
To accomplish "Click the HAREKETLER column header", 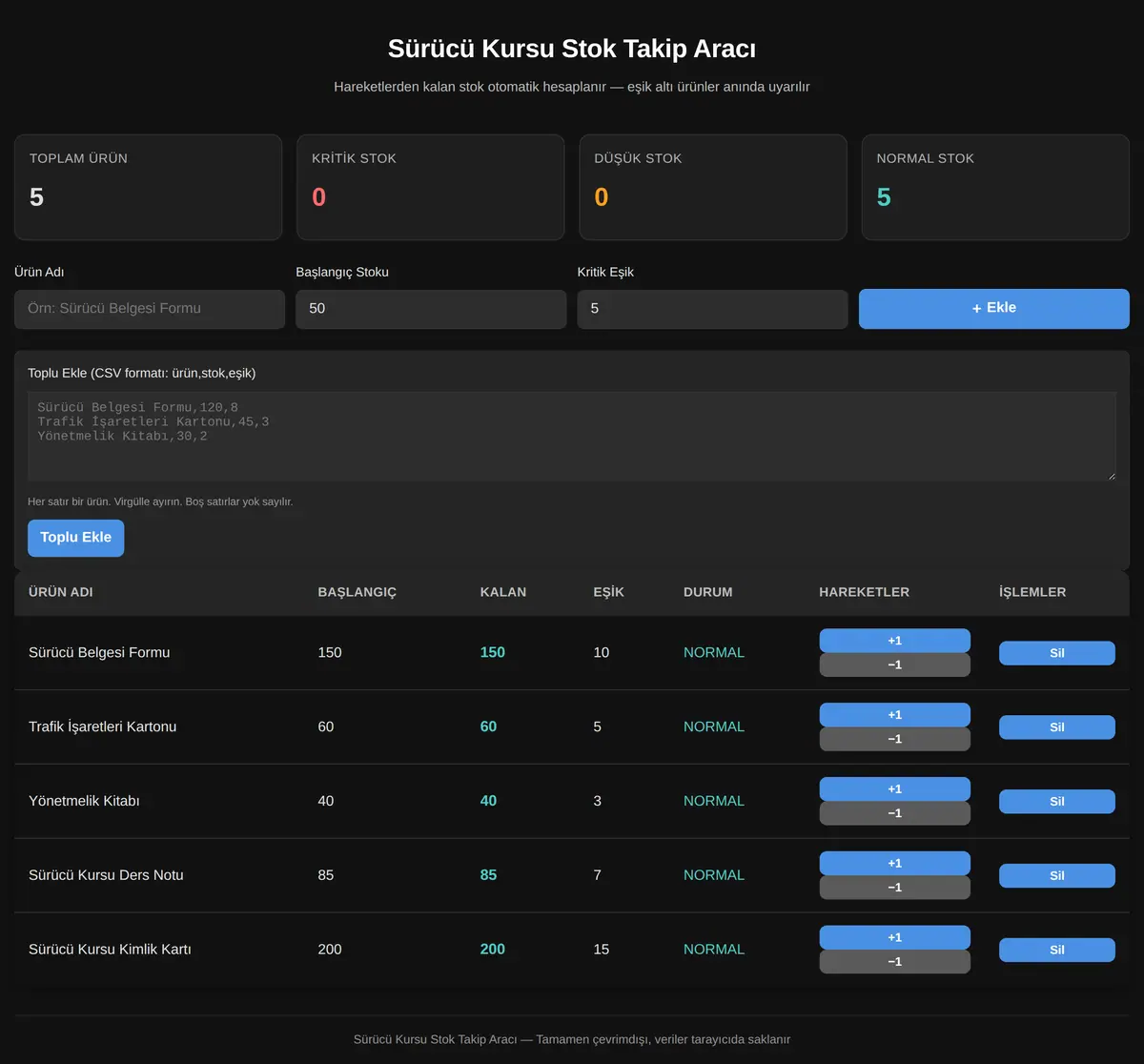I will tap(865, 592).
